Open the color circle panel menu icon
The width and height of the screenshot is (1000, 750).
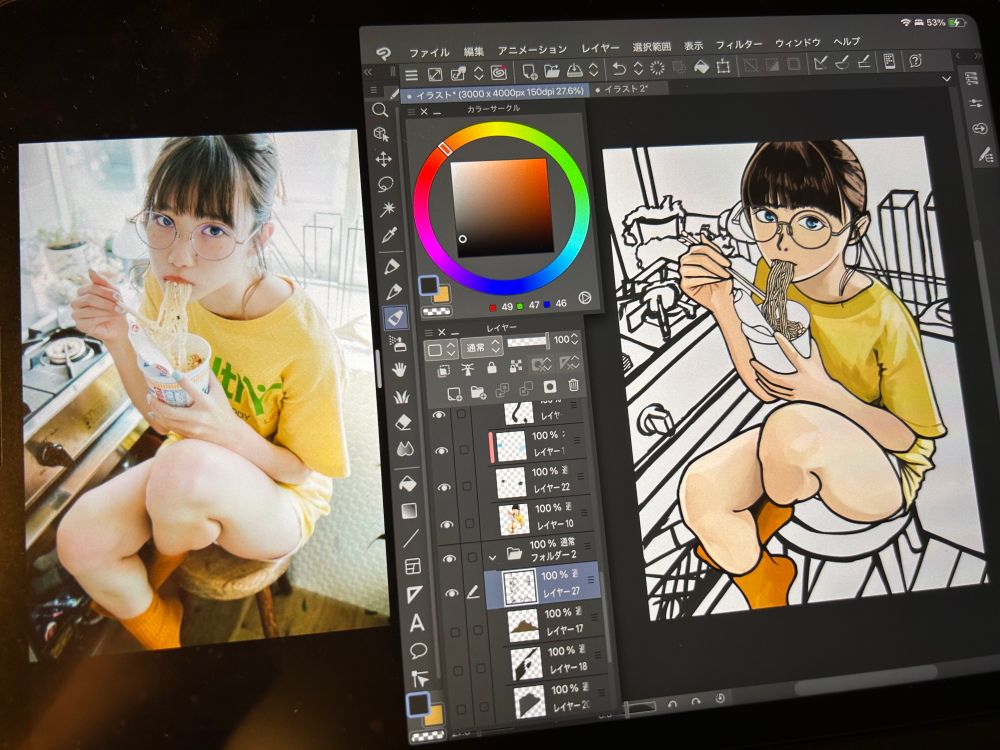[411, 112]
